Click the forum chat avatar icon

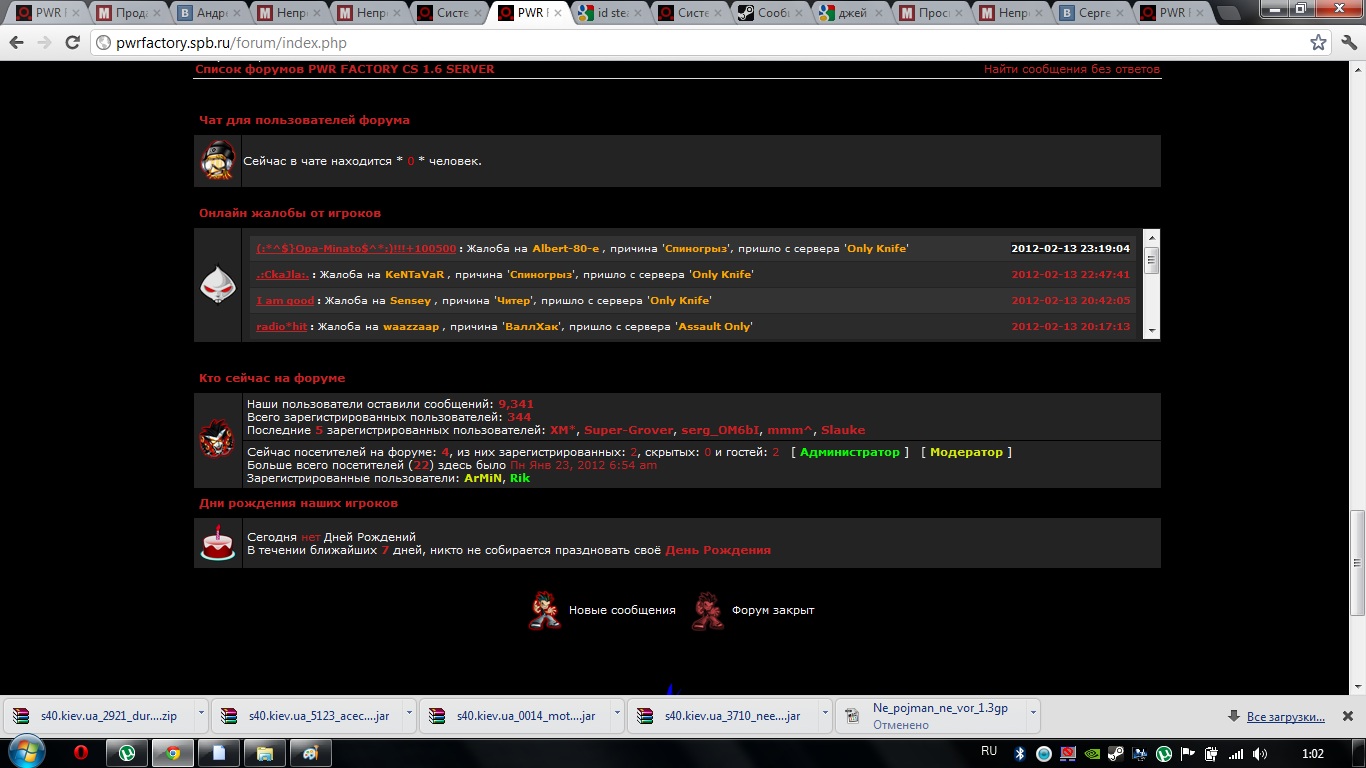(218, 161)
